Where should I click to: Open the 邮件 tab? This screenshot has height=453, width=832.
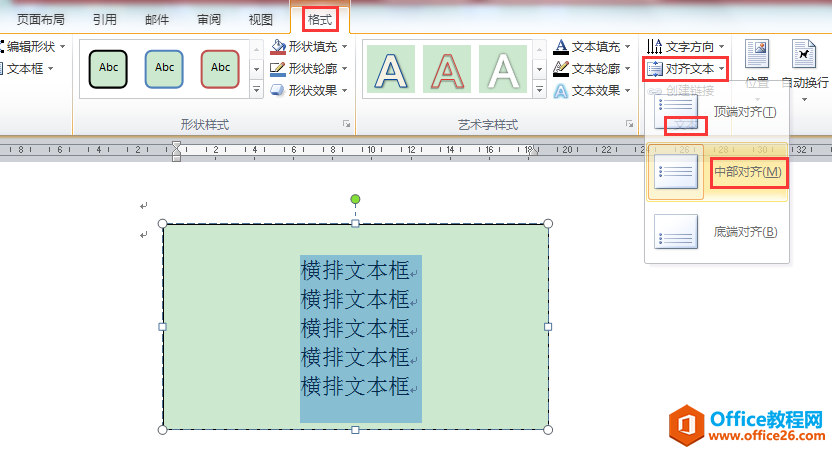(x=157, y=20)
